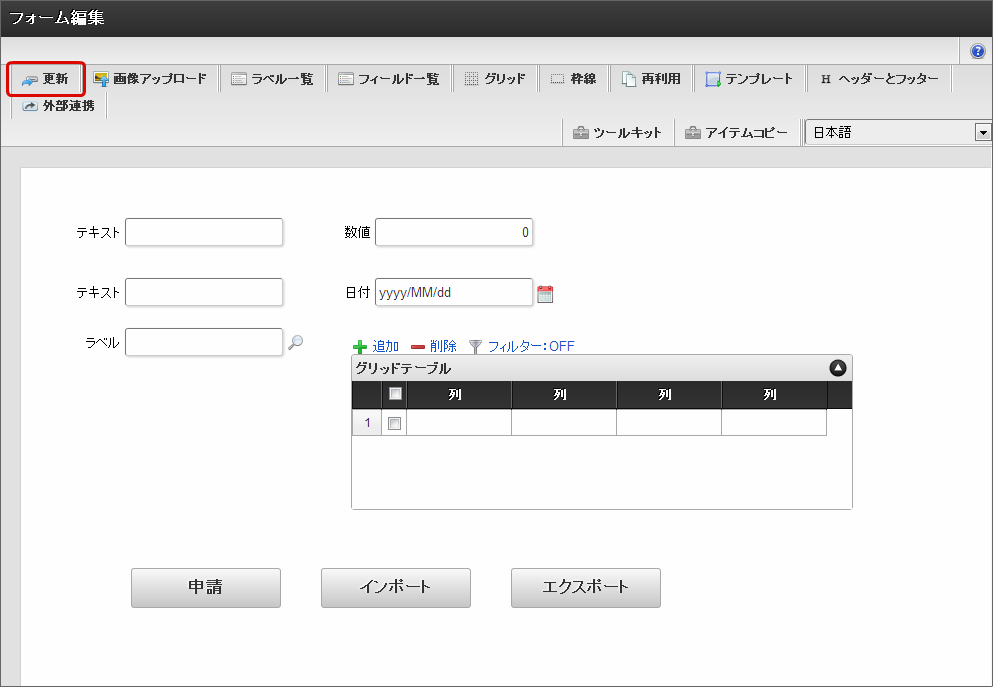This screenshot has height=687, width=993.
Task: Focus the 日付 yyyy/MM/dd date field
Action: point(454,292)
